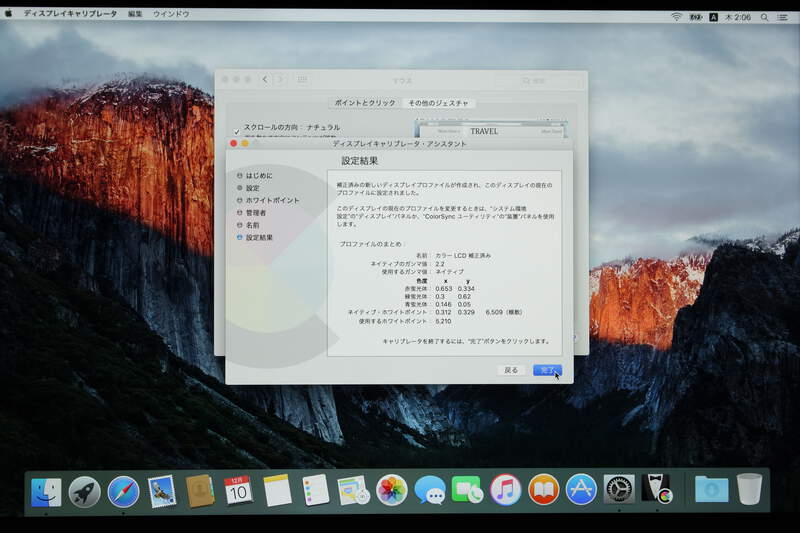The height and width of the screenshot is (533, 800).
Task: Open the App Store icon in Dock
Action: [x=581, y=490]
